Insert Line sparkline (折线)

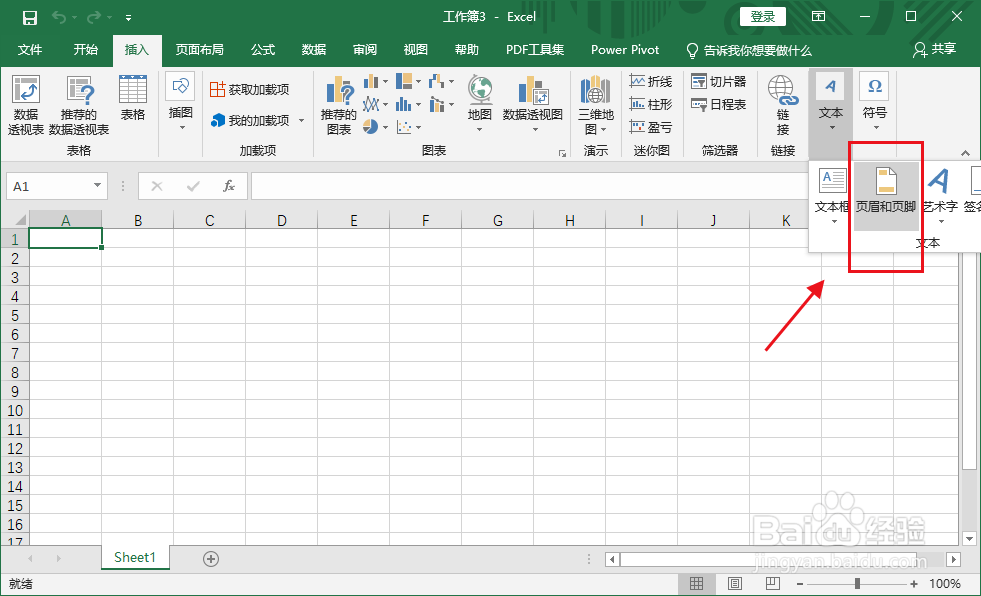click(651, 81)
